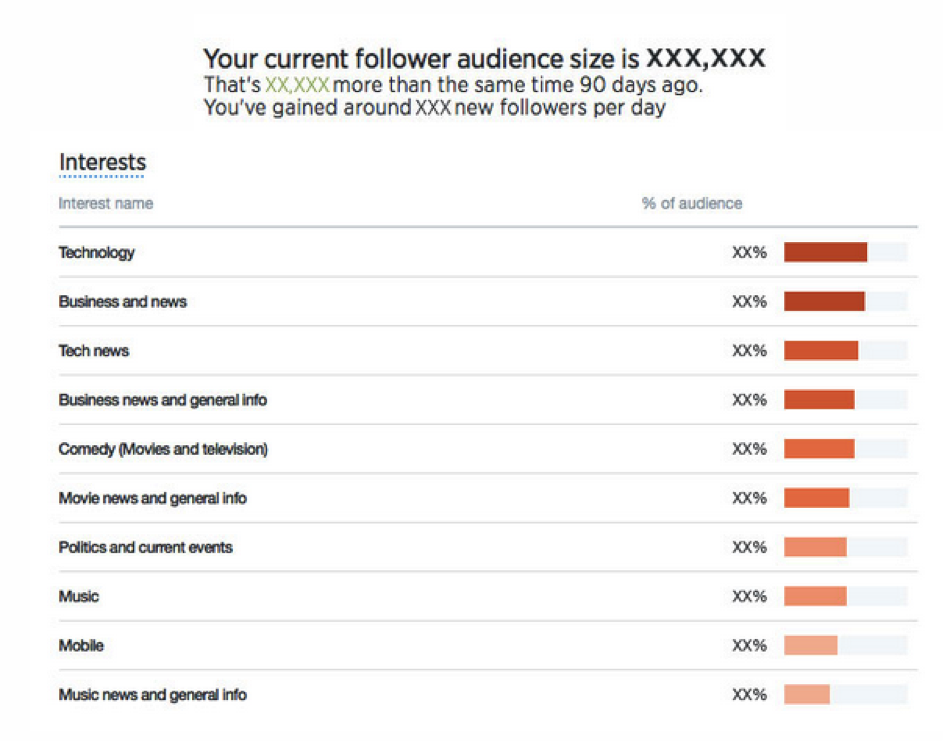Image resolution: width=943 pixels, height=741 pixels.
Task: Click the Interests heading link
Action: (x=102, y=162)
